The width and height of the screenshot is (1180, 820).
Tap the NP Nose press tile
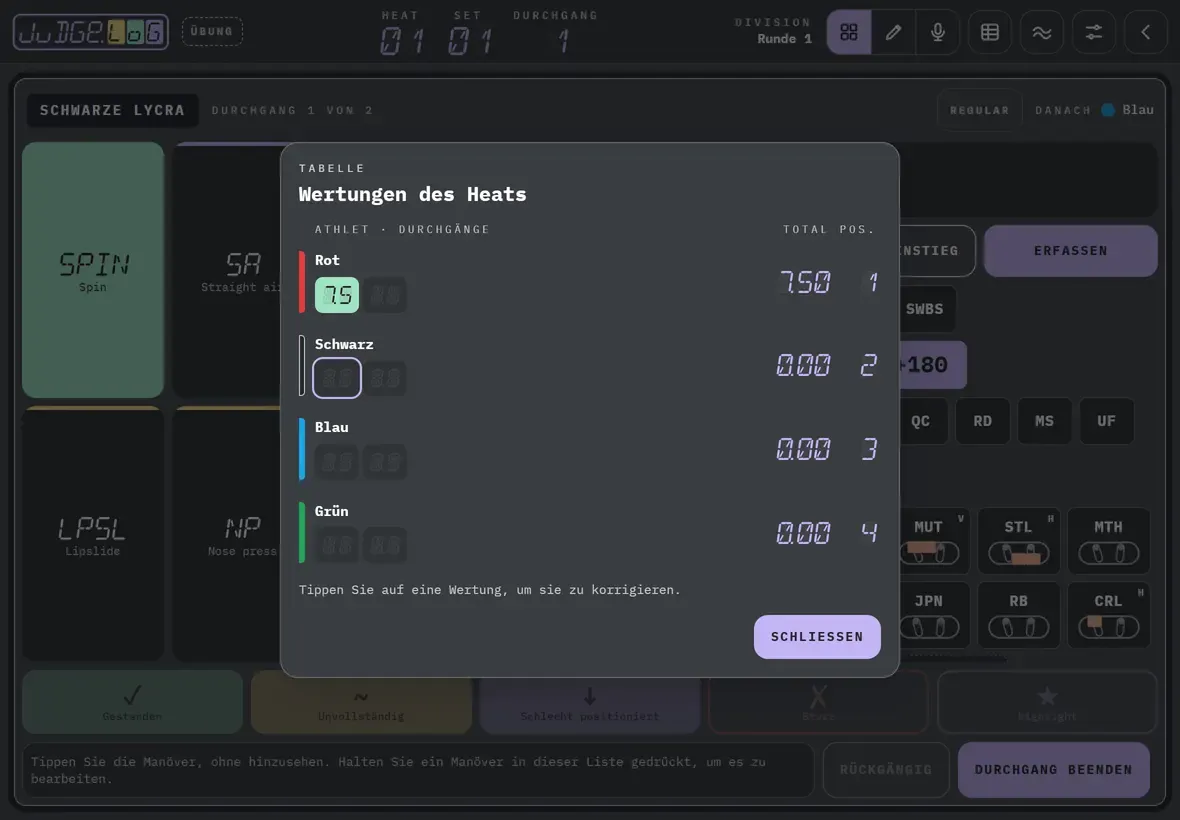(x=227, y=534)
